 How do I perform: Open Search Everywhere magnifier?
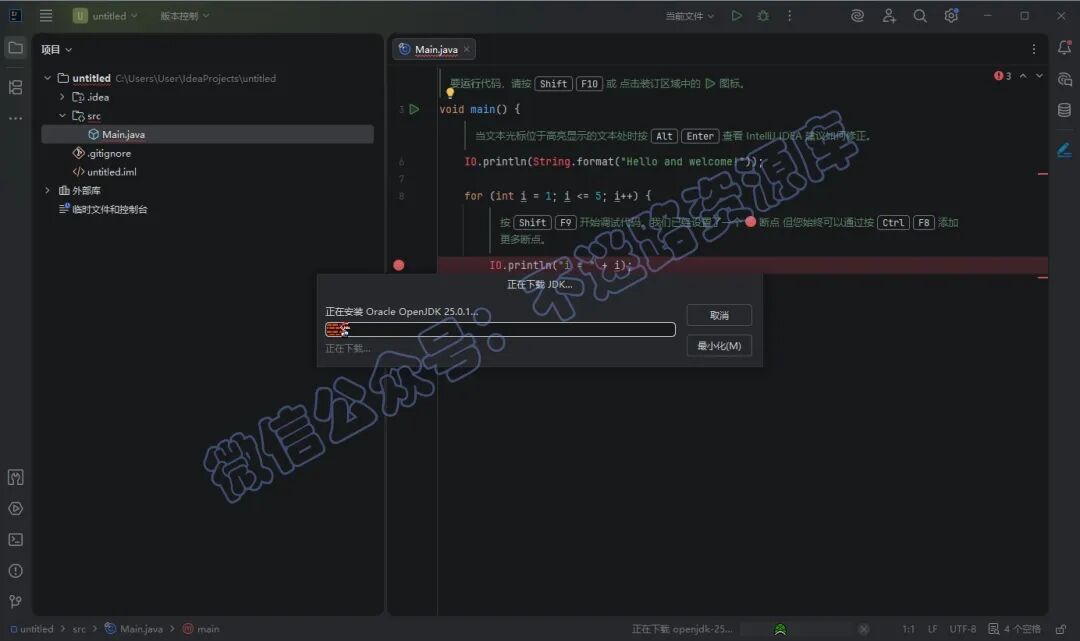point(920,15)
